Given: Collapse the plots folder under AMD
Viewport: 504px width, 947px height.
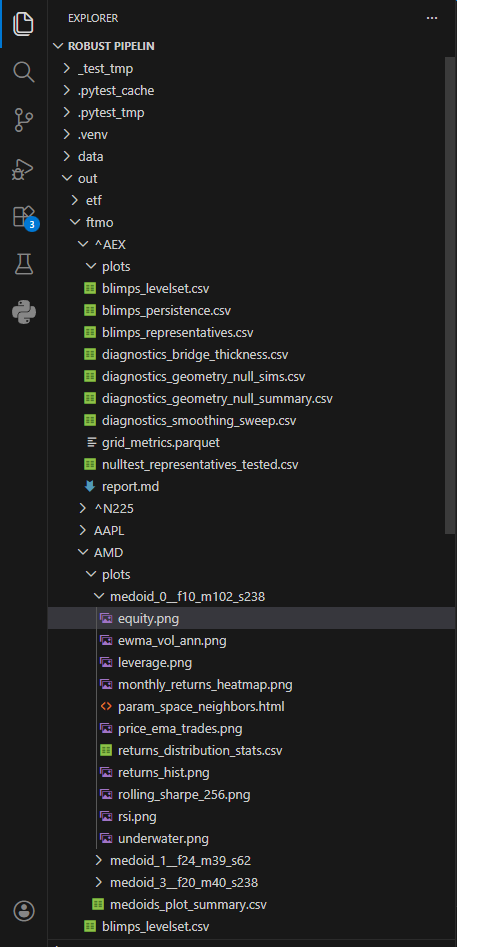Looking at the screenshot, I should pos(91,574).
